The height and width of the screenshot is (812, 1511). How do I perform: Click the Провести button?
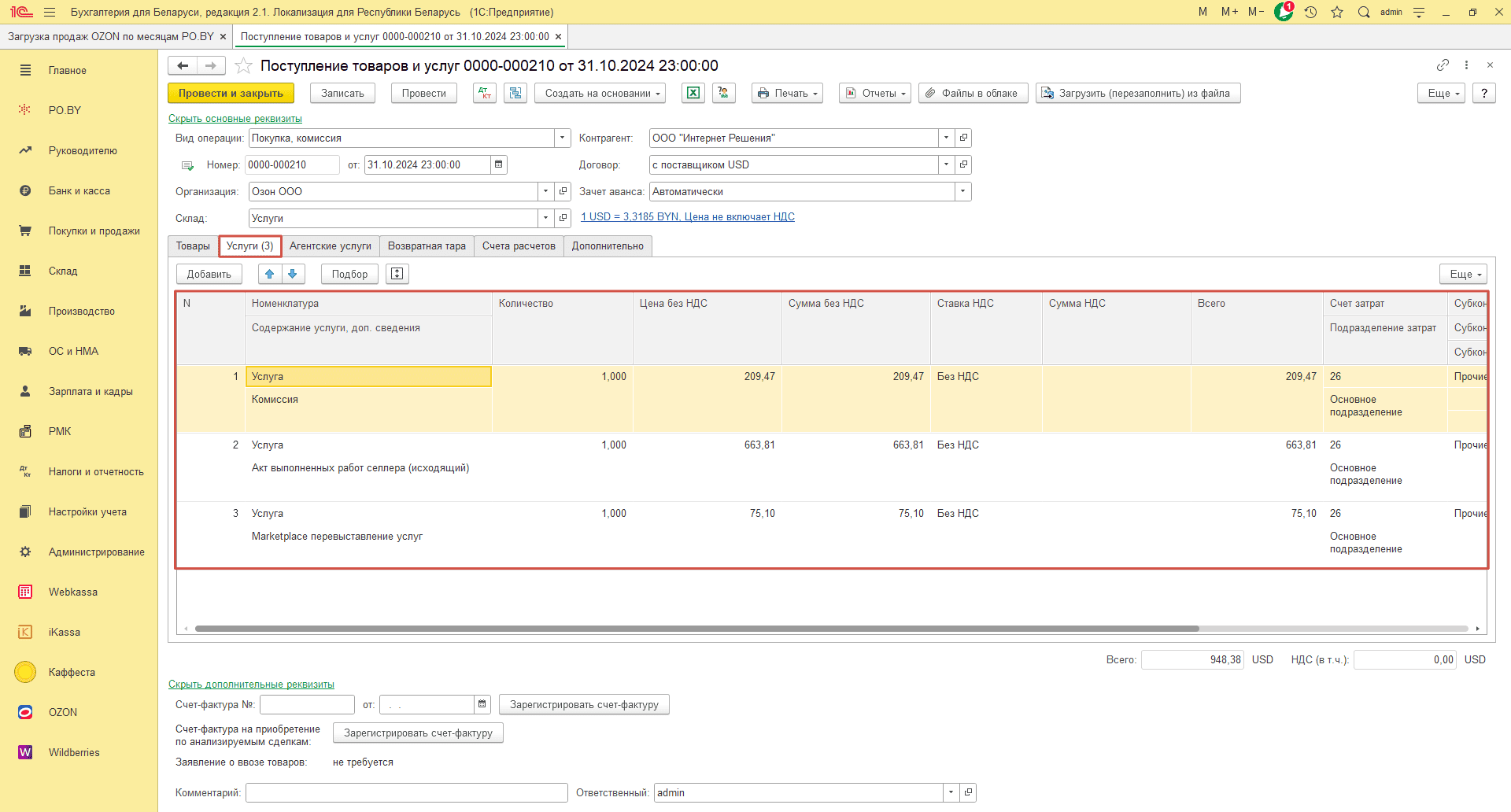(424, 93)
